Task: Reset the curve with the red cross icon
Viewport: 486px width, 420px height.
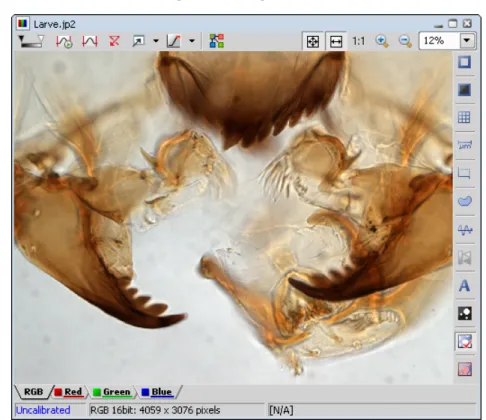Action: point(114,41)
